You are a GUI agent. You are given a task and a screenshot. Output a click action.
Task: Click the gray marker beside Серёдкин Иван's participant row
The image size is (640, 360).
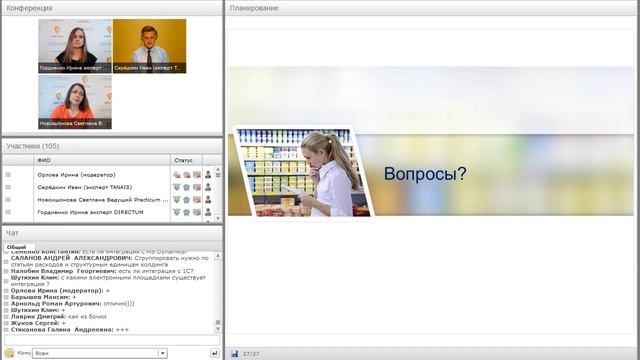coord(8,187)
